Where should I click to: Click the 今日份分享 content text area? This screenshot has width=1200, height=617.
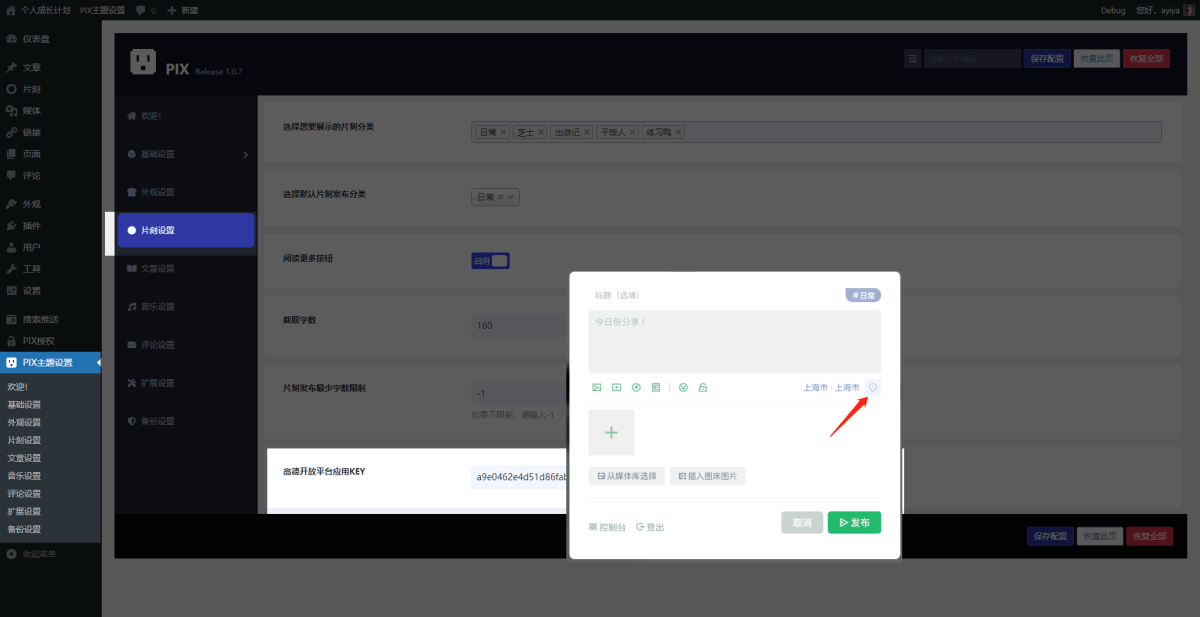(734, 342)
